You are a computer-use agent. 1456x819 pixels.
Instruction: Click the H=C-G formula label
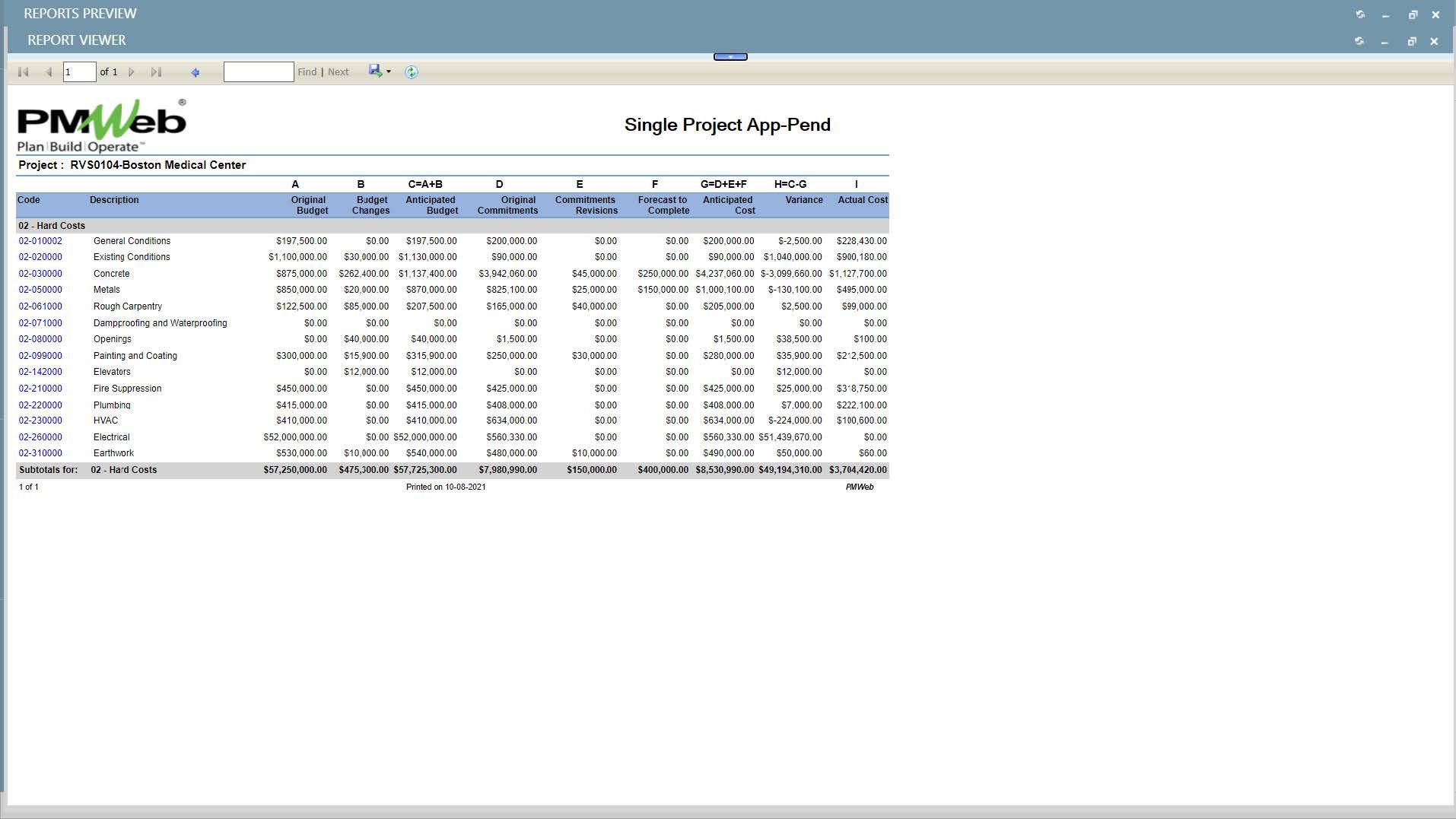click(790, 184)
